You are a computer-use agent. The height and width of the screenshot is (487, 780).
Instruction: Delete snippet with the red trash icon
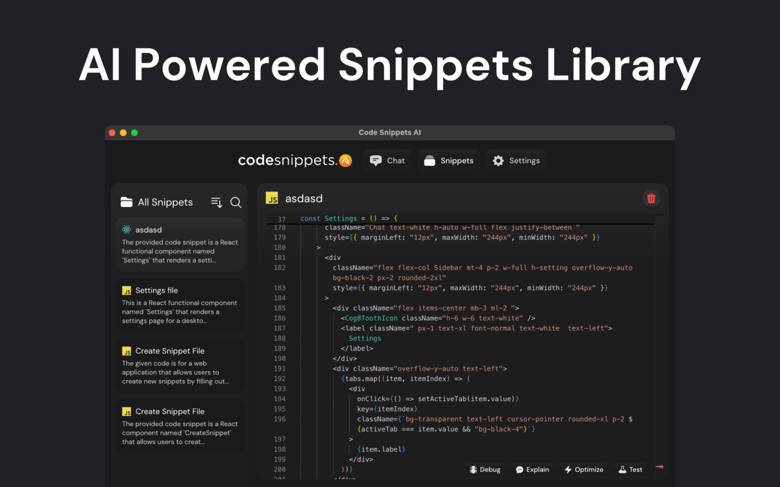point(651,199)
